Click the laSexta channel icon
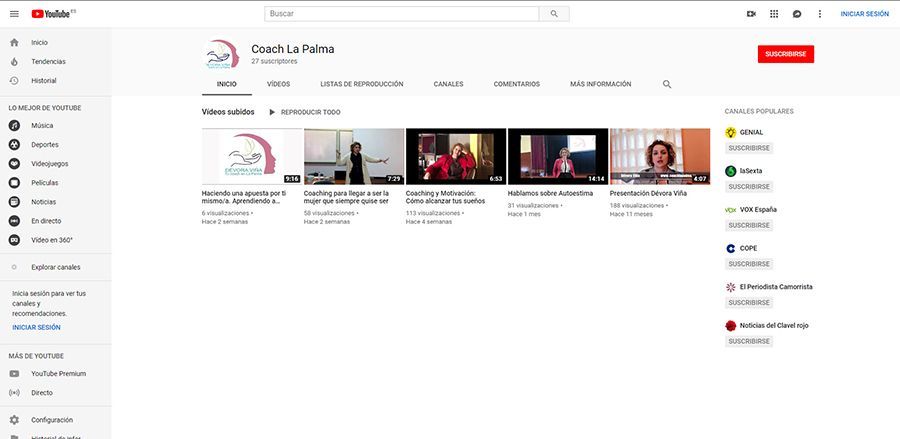900x439 pixels. pos(731,171)
